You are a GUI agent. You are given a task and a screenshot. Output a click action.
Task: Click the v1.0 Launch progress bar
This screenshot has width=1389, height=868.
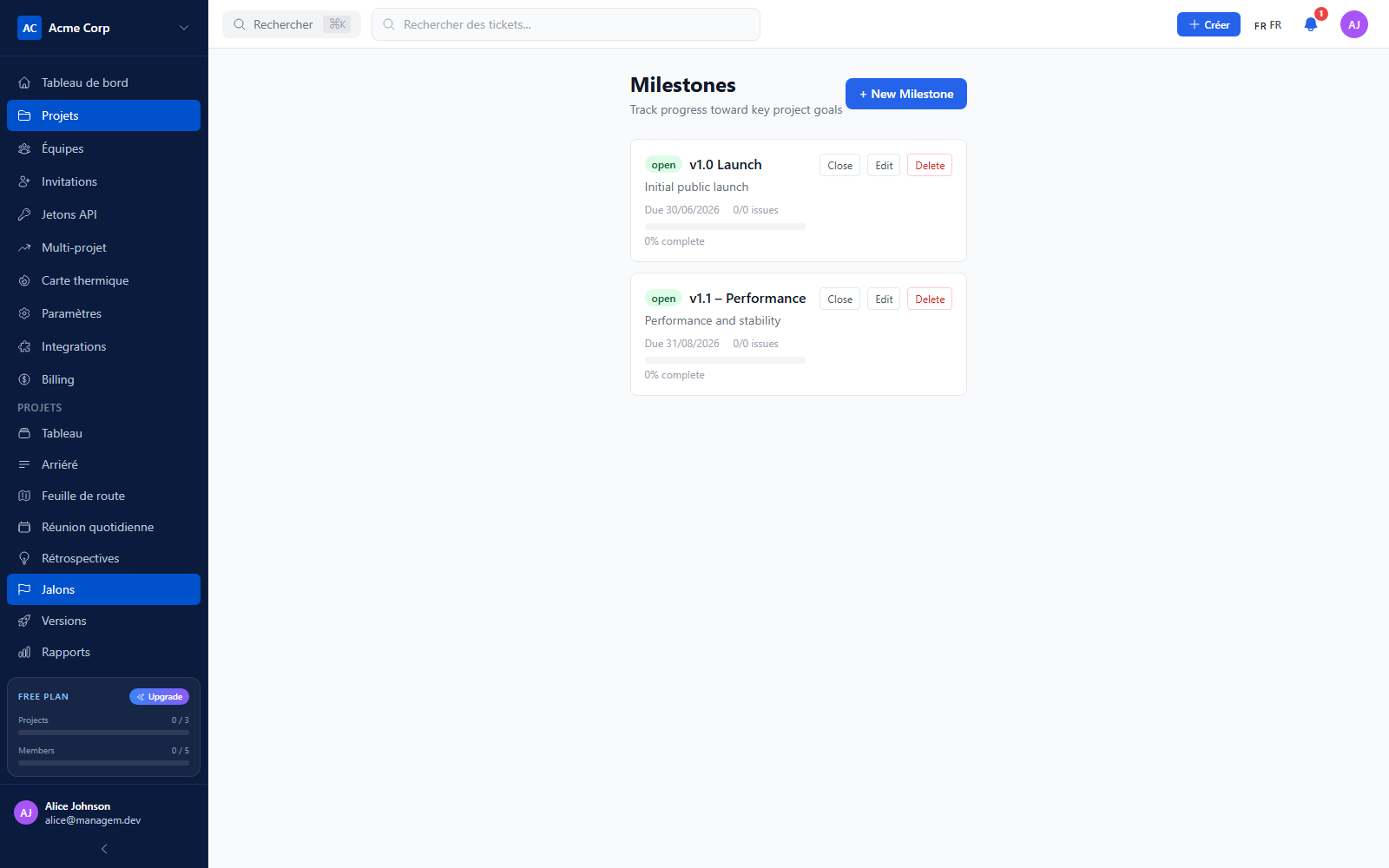[725, 227]
